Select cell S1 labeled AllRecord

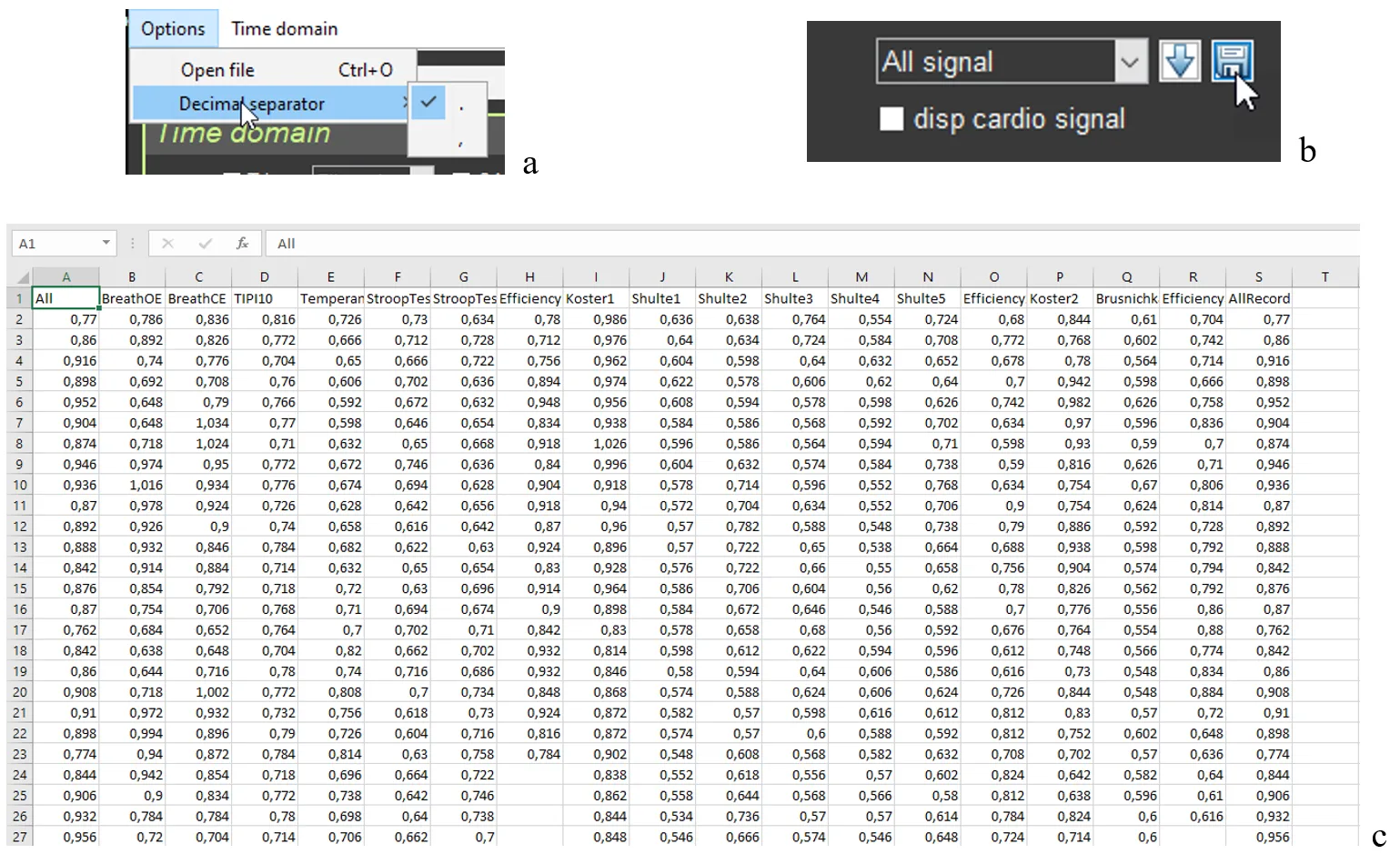point(1258,298)
